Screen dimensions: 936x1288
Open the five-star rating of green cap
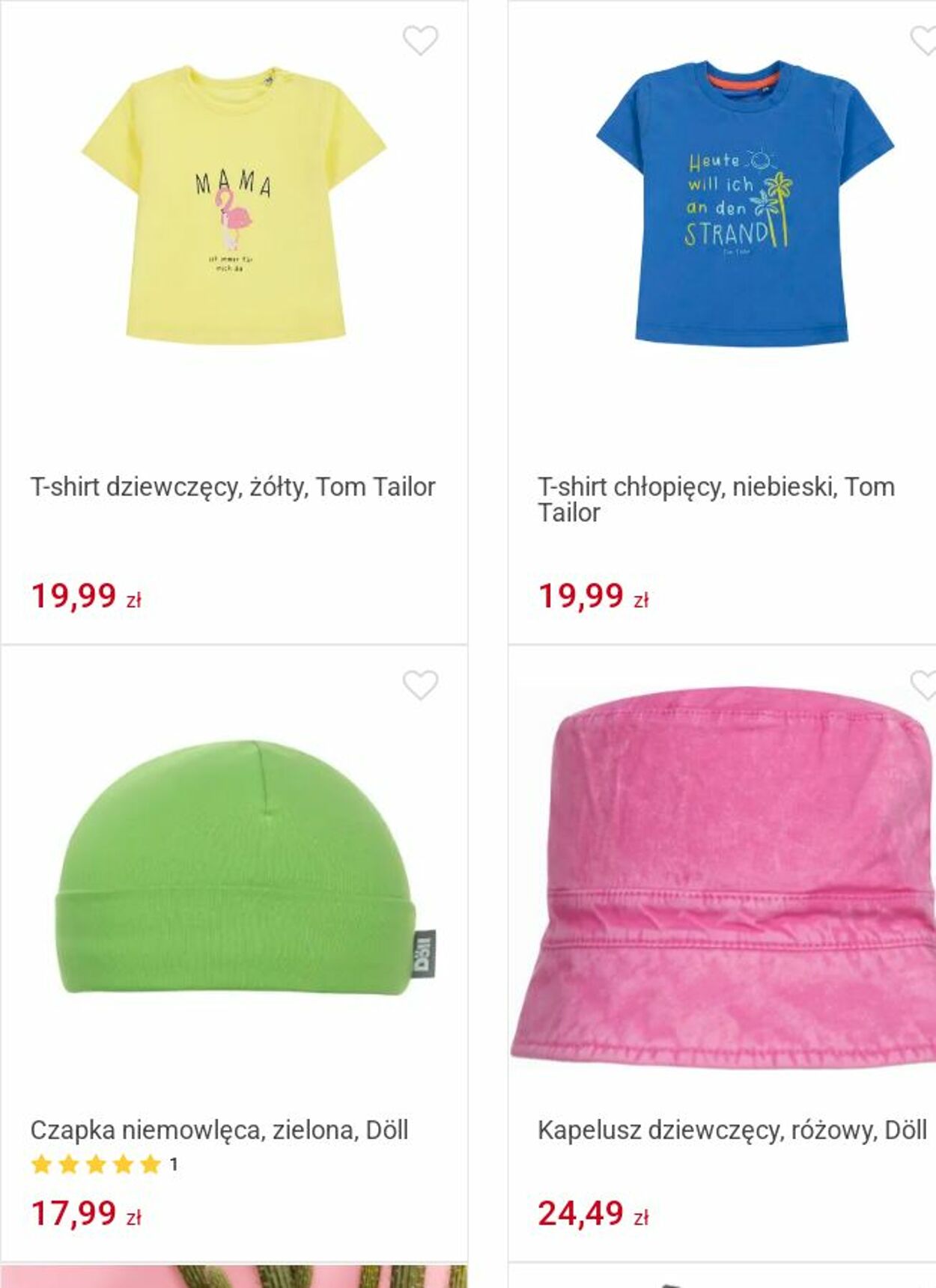coord(97,1165)
